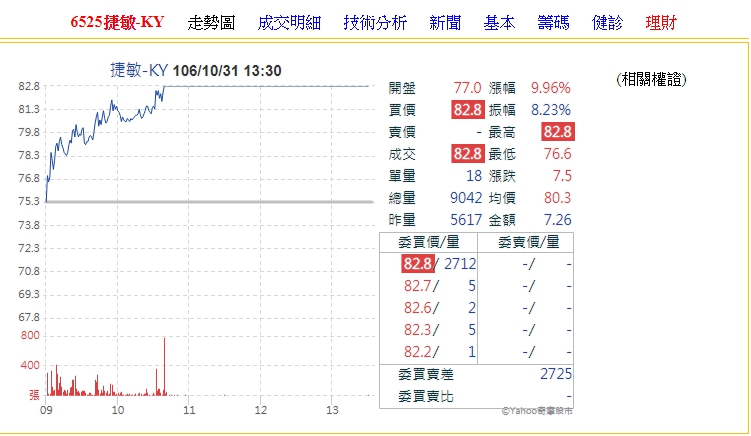Click the 漲幅 value 9.96%
Image resolution: width=751 pixels, height=436 pixels.
click(550, 88)
